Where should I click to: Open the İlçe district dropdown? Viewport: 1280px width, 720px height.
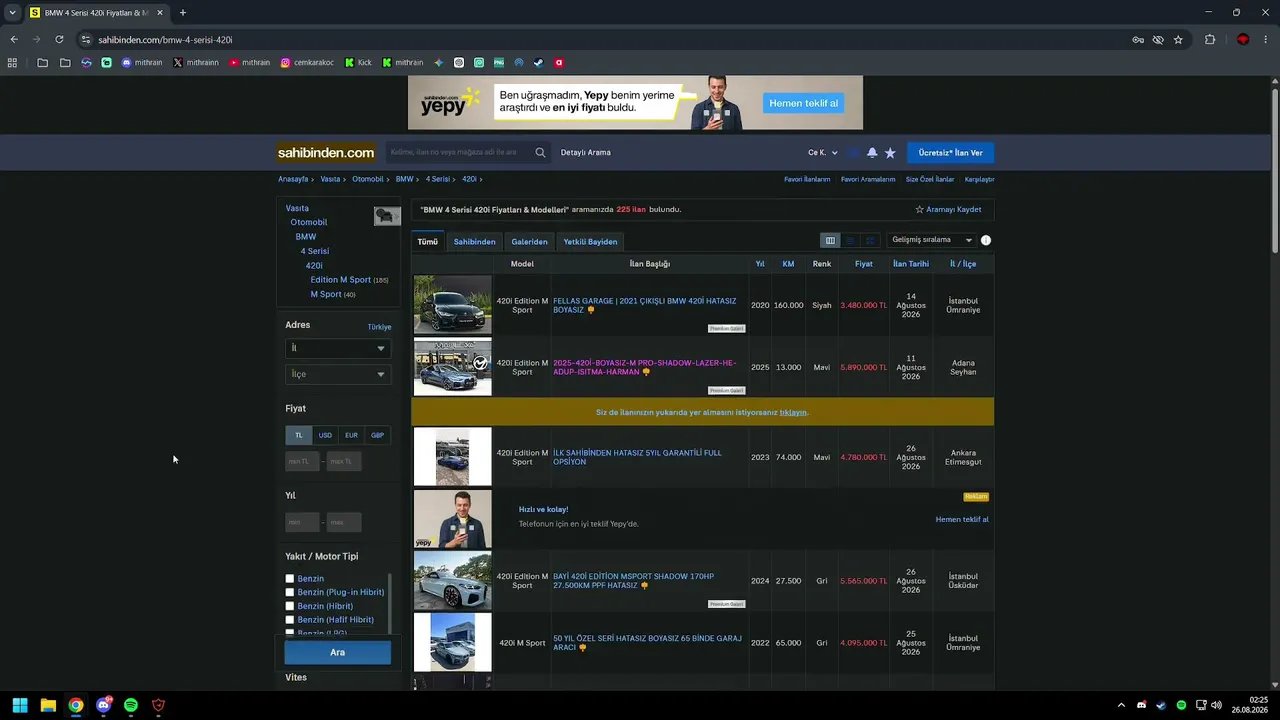pos(338,374)
